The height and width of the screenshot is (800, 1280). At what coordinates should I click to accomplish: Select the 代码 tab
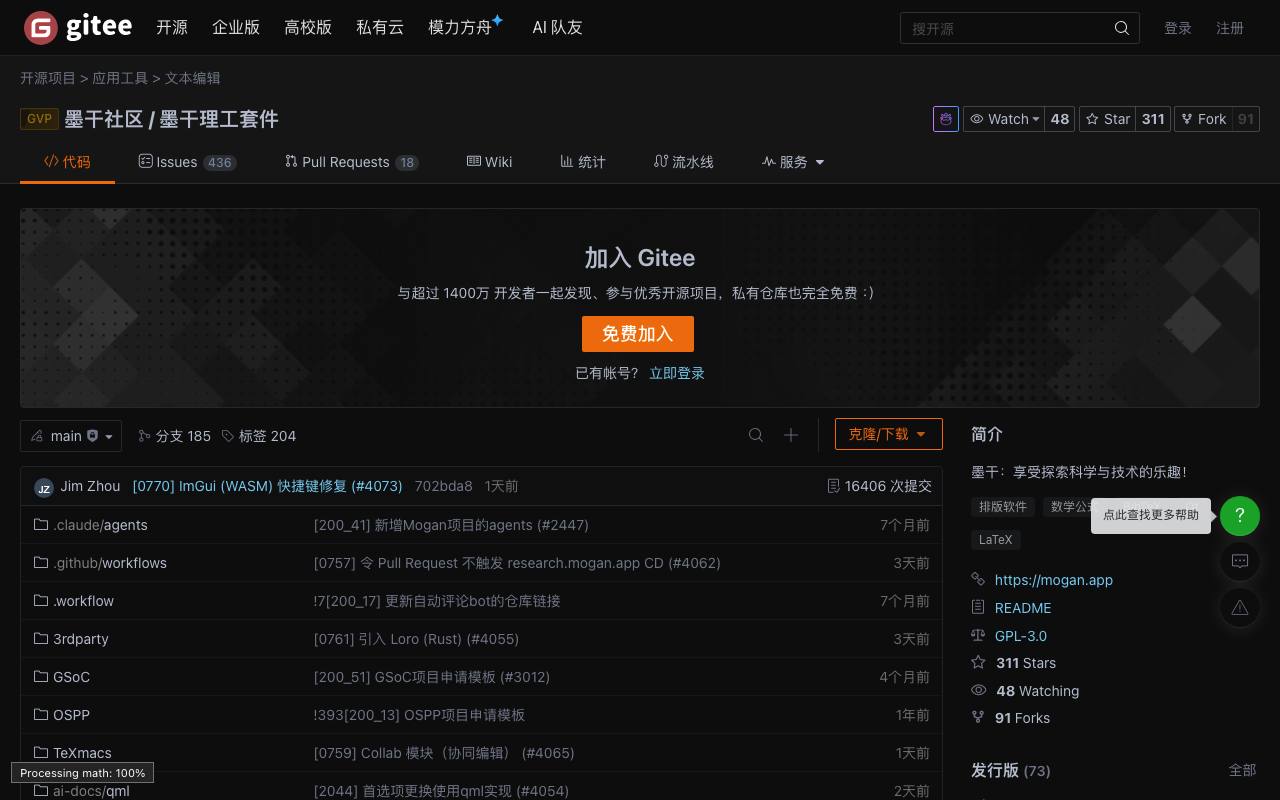tap(67, 162)
